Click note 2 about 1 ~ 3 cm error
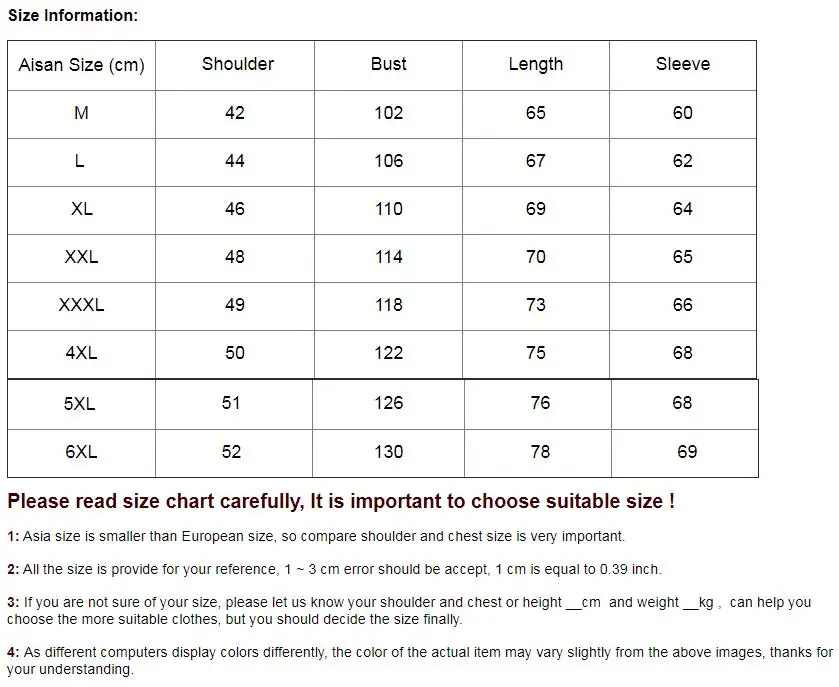Screen dimensions: 839x687 [x=334, y=569]
